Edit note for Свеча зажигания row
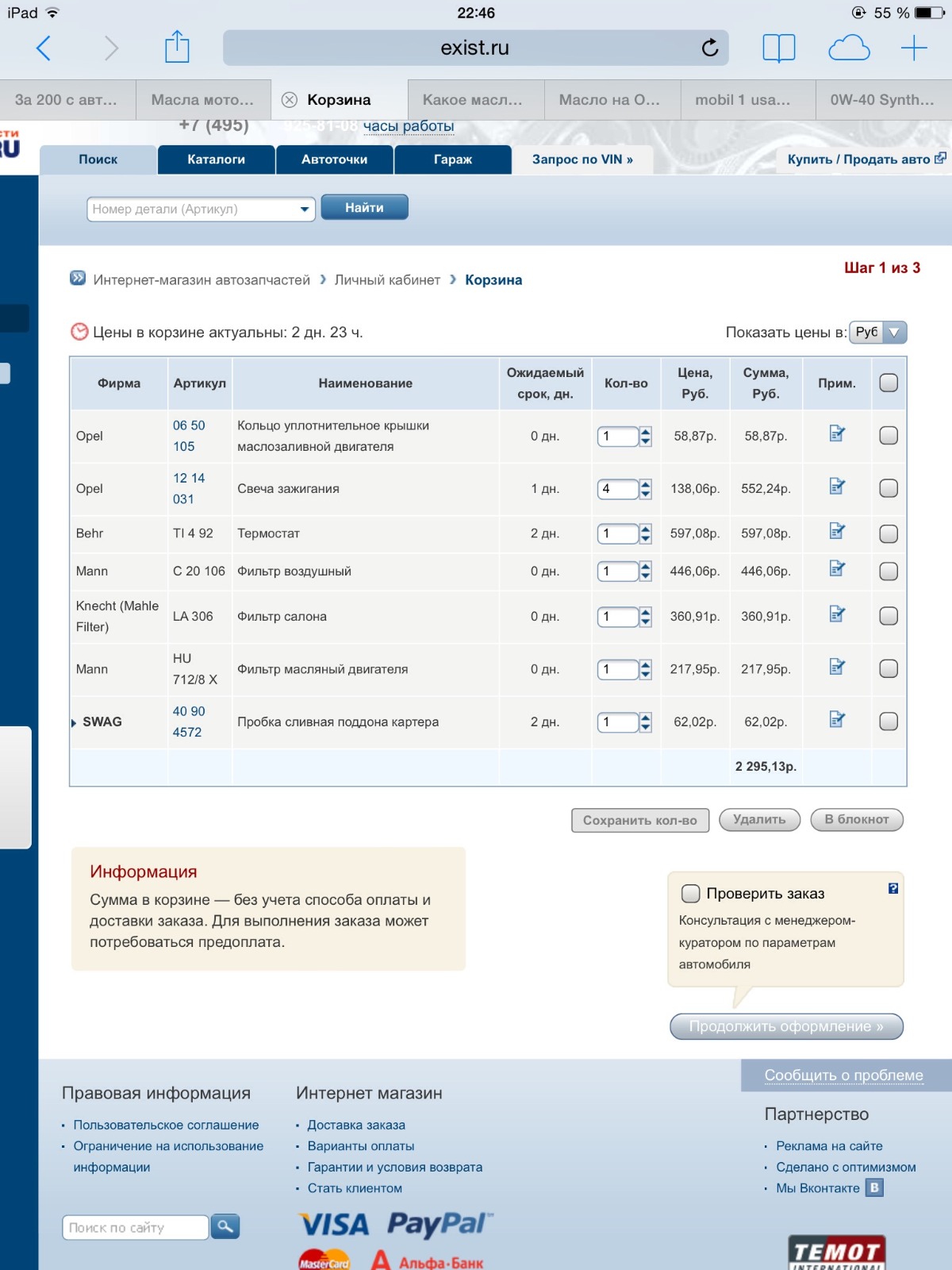 [x=837, y=486]
